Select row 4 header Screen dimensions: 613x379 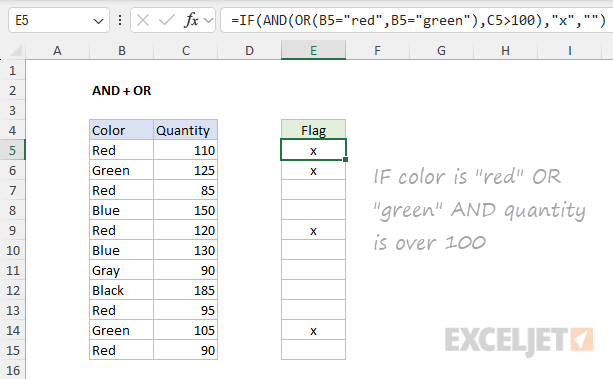[13, 130]
